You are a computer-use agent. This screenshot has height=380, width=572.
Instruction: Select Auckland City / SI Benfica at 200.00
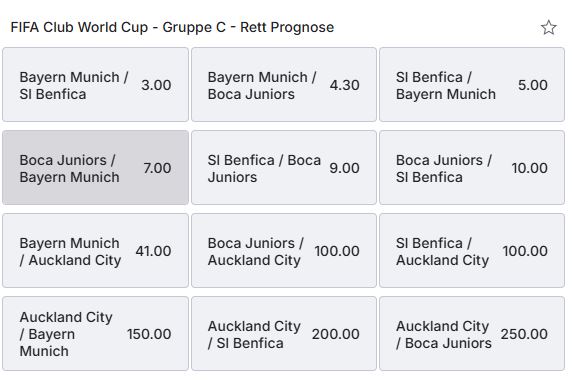point(284,334)
